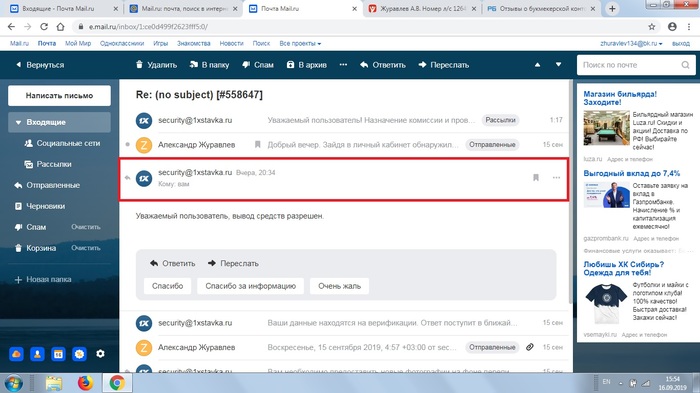Open Windows Start button

(x=14, y=383)
